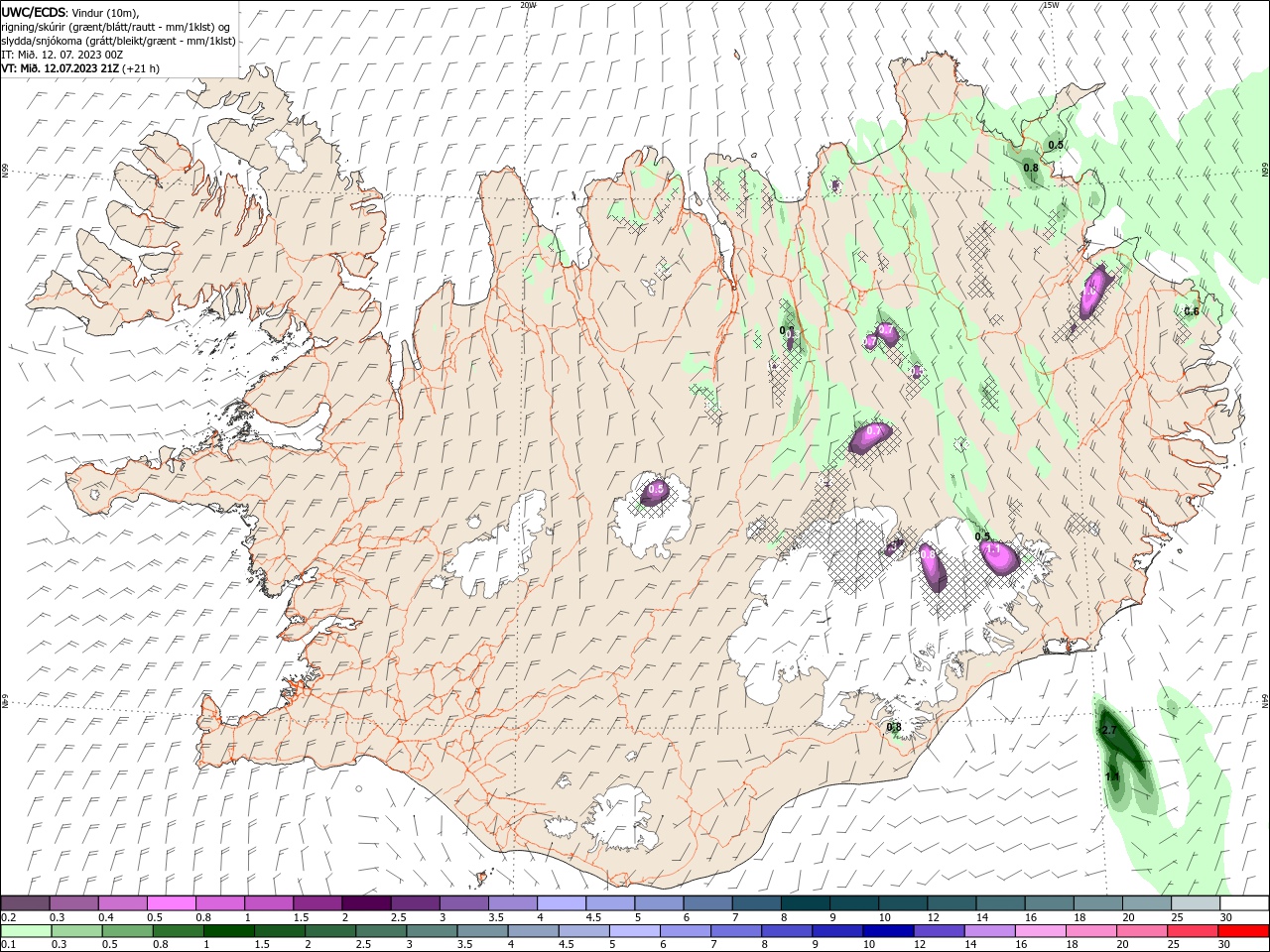Click the '0.8' value on the south coast glacier

click(x=894, y=727)
